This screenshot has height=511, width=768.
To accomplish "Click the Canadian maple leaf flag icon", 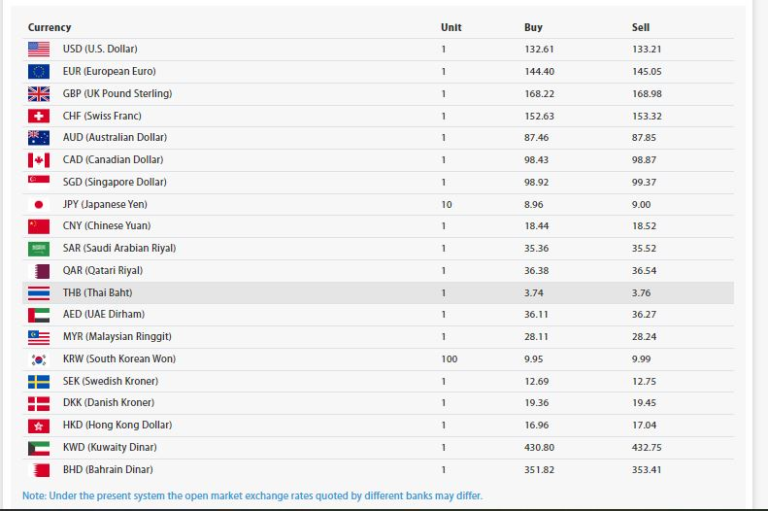I will 39,160.
